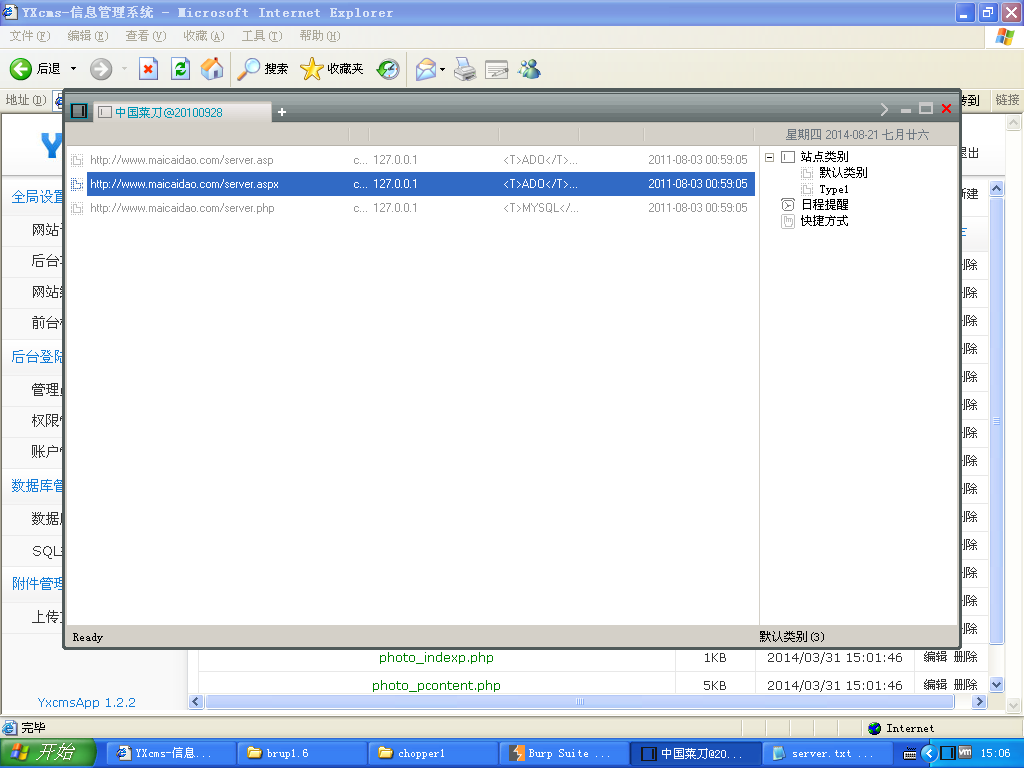Click the IE Refresh icon

(x=180, y=69)
